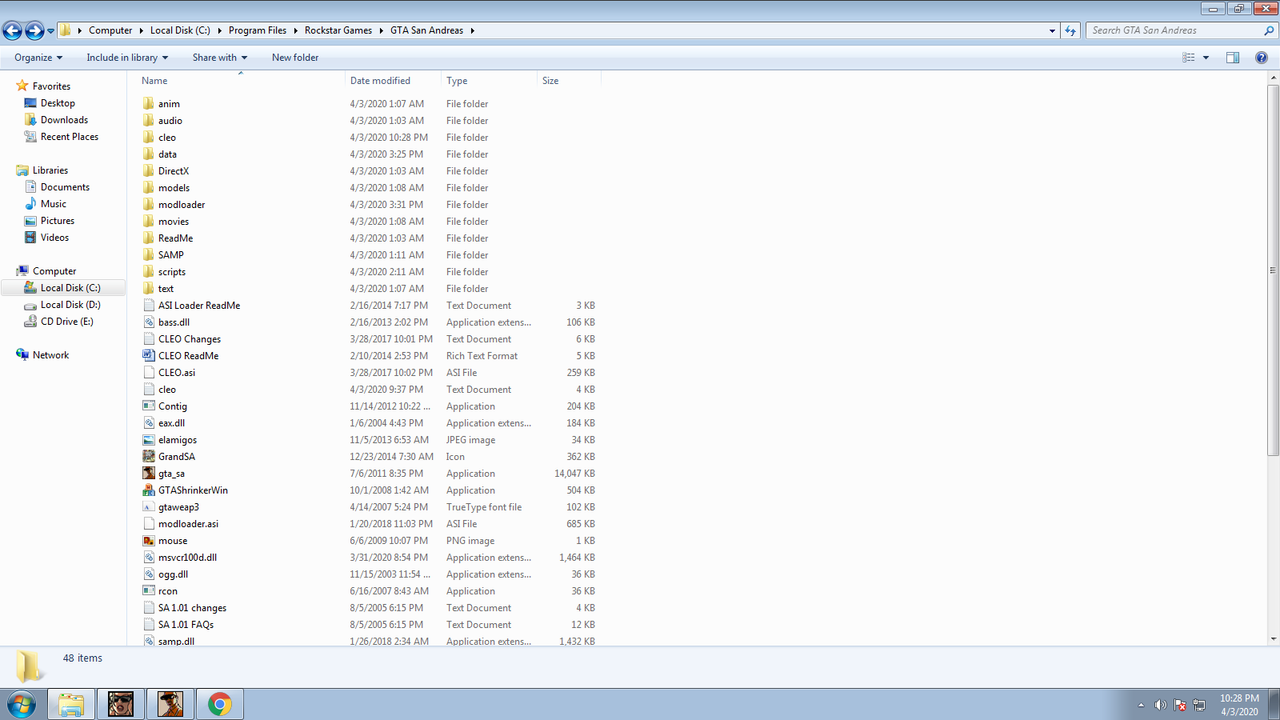Click the file list vertical scrollbar thumb
This screenshot has height=720, width=1280.
1273,270
